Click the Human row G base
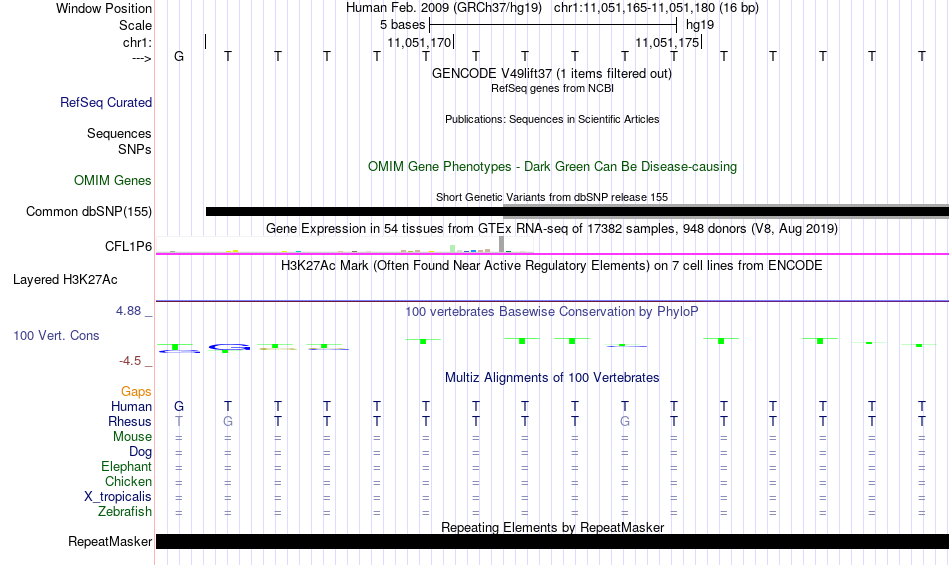950x565 pixels. click(x=179, y=406)
